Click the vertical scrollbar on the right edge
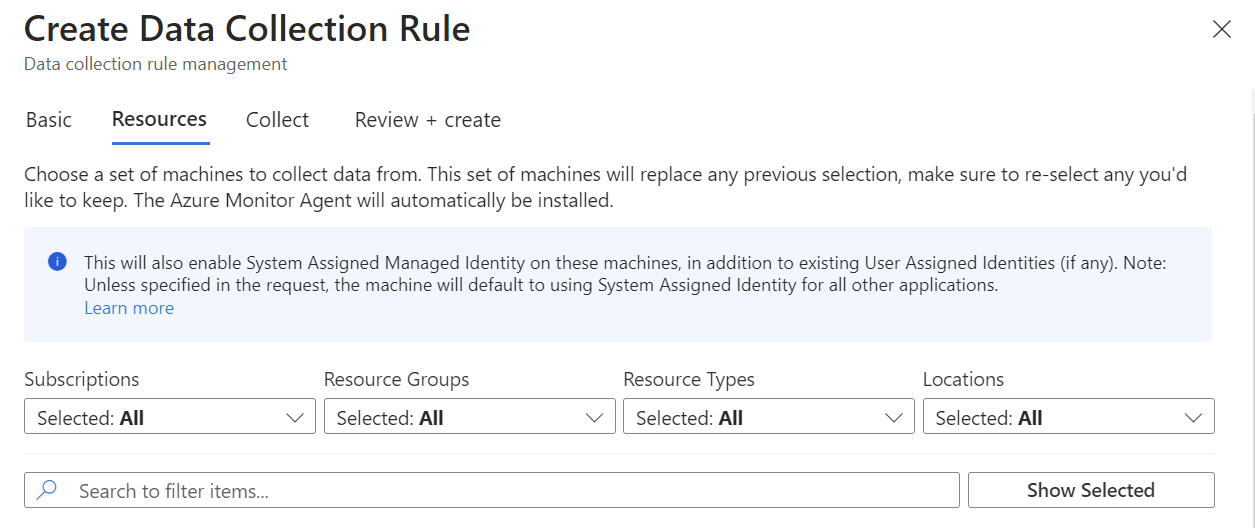 tap(1253, 300)
